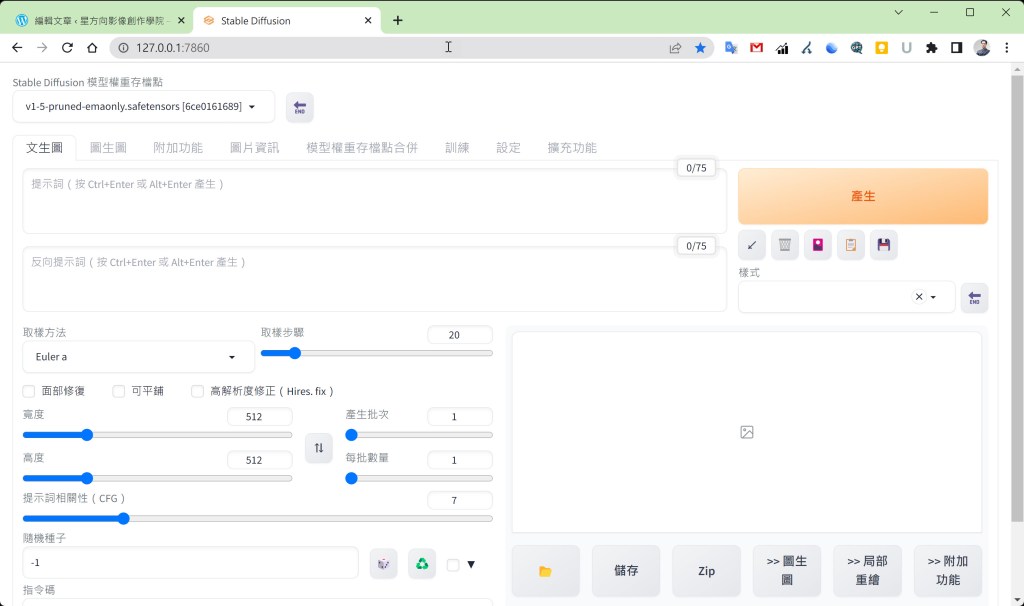This screenshot has width=1024, height=606.
Task: Enable 高解析度修正 (Hires. fix) checkbox
Action: pos(198,392)
